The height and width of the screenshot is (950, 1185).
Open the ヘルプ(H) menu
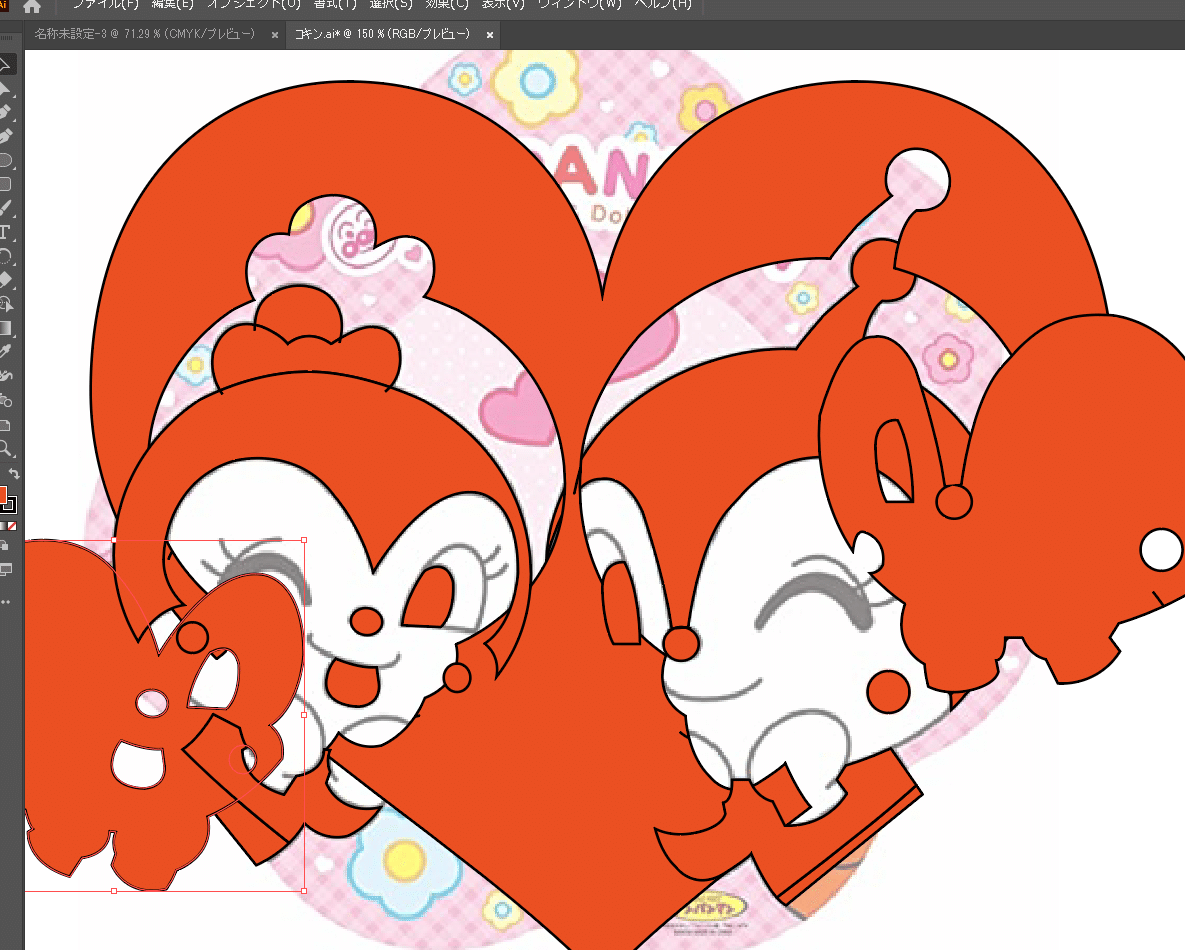[663, 5]
